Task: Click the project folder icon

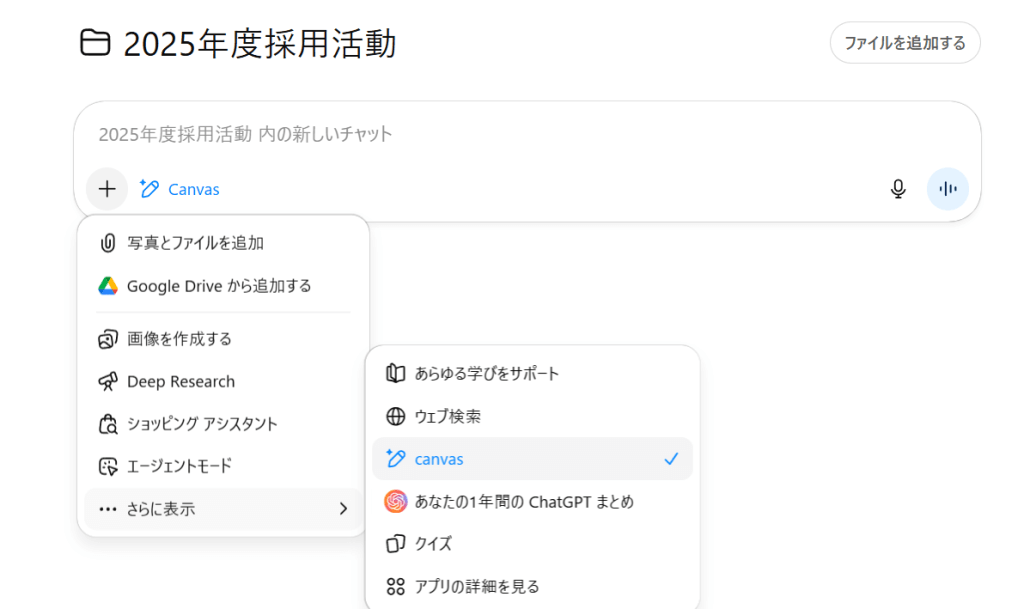Action: [95, 44]
